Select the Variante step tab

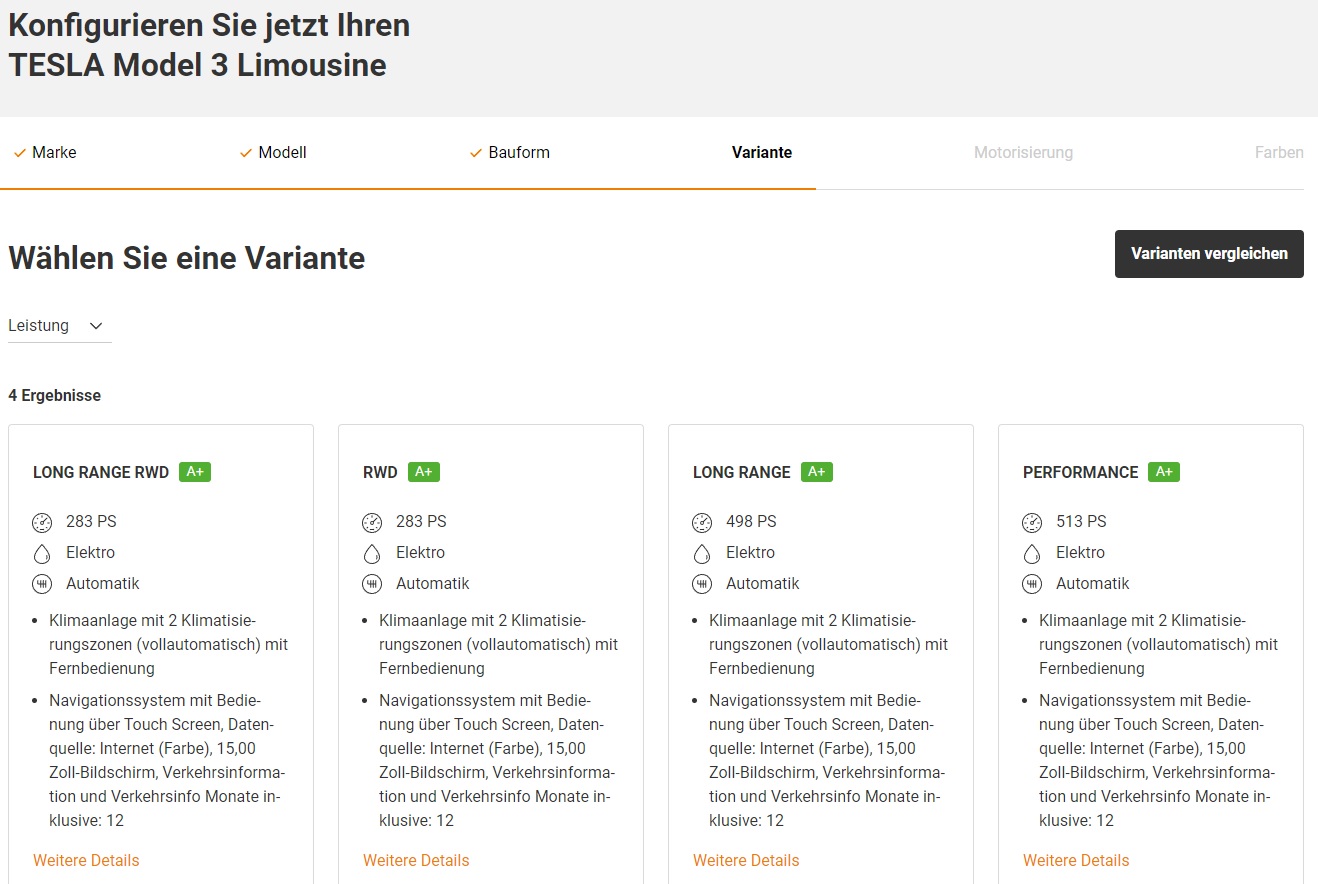point(762,153)
